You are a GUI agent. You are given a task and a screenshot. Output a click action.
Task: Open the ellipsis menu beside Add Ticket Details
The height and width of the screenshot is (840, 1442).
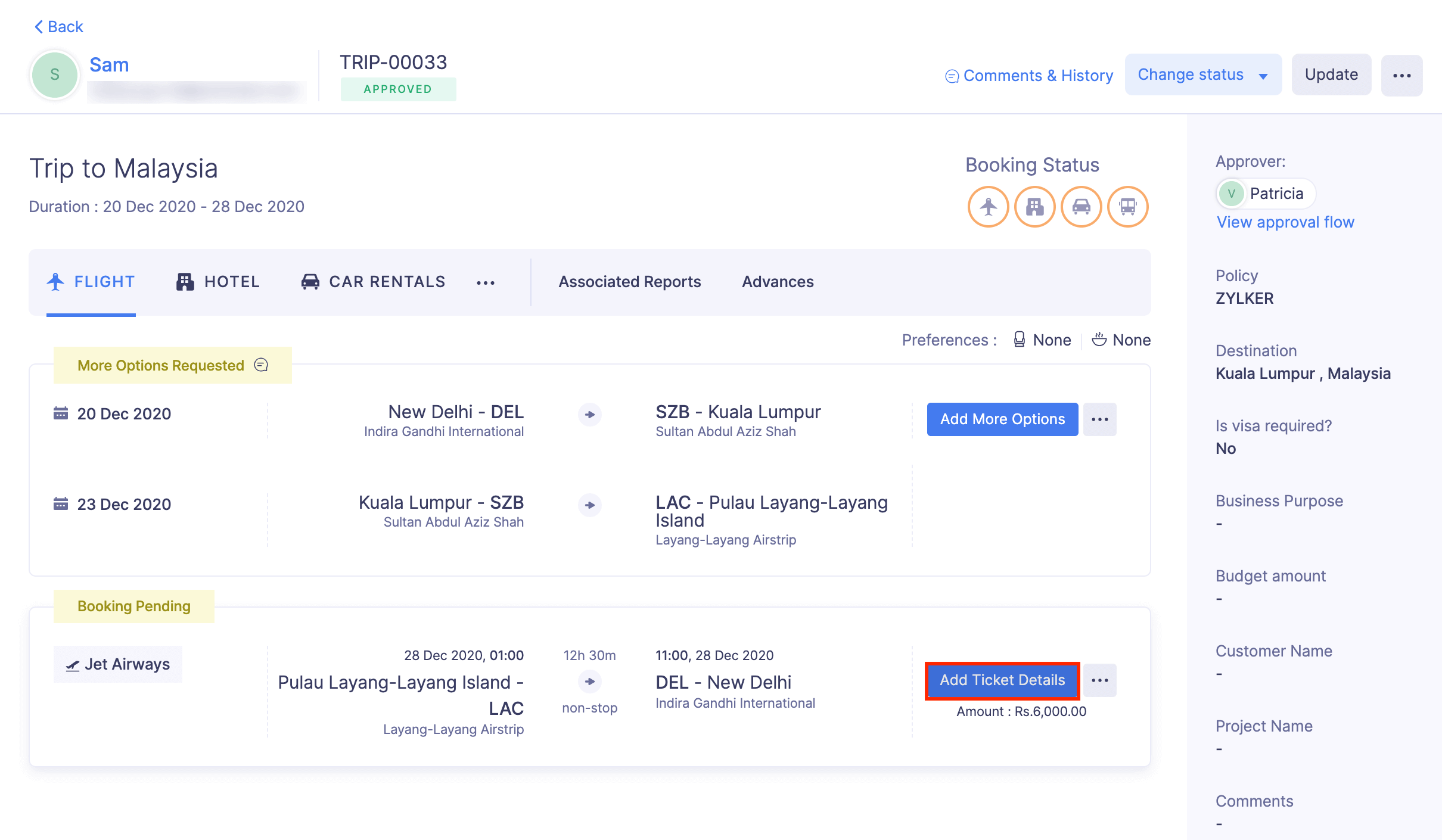coord(1100,680)
